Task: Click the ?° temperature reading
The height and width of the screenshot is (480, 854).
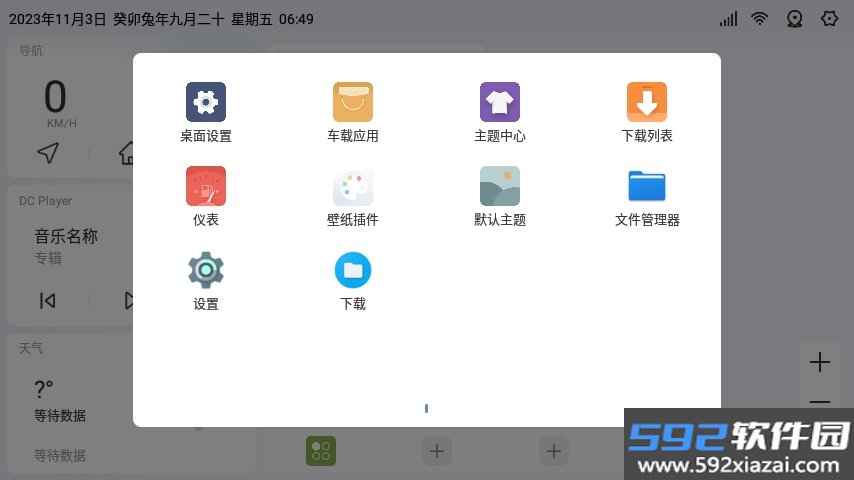Action: point(44,389)
